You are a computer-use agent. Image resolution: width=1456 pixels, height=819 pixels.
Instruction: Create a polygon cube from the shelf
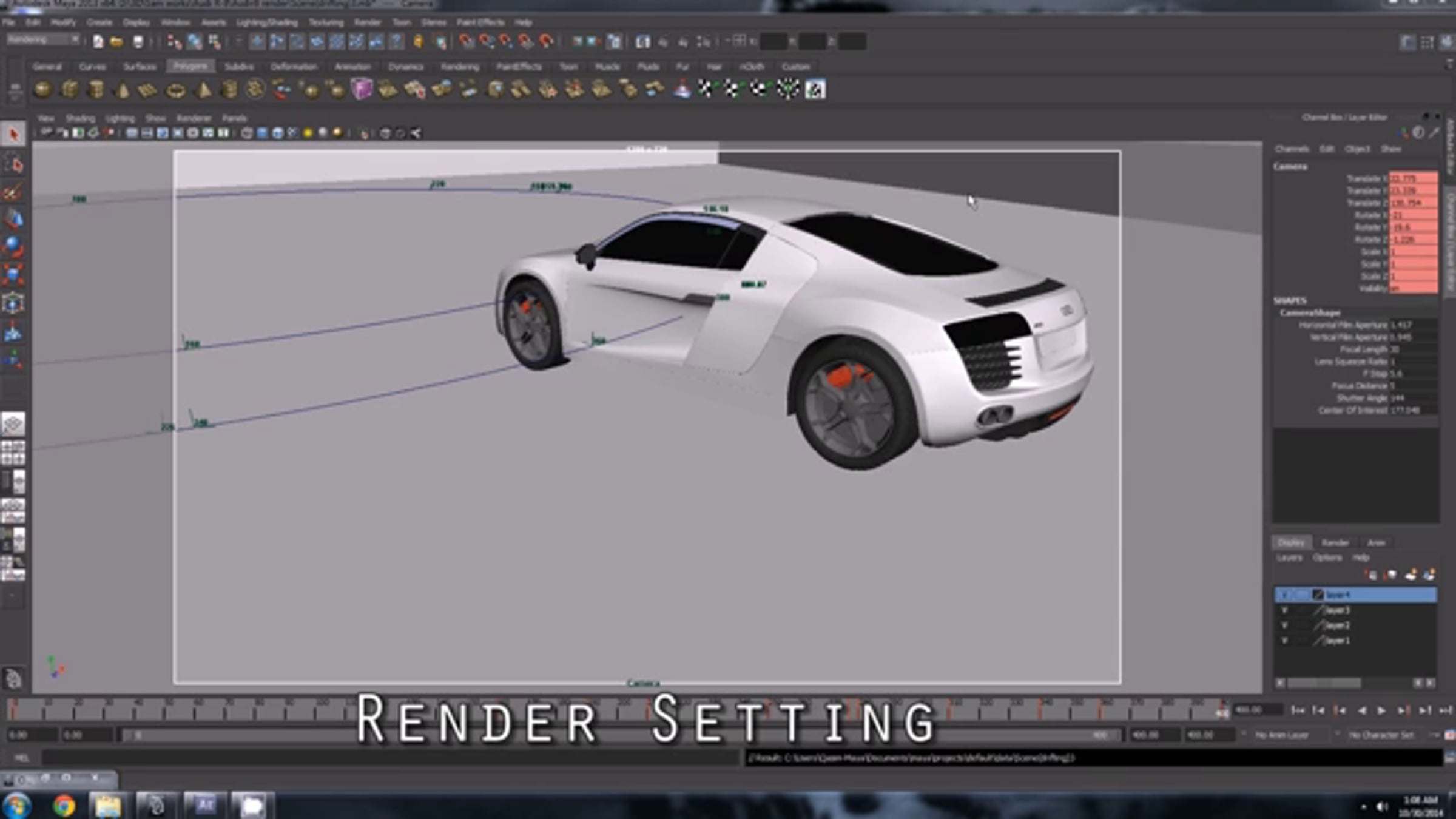click(x=70, y=90)
